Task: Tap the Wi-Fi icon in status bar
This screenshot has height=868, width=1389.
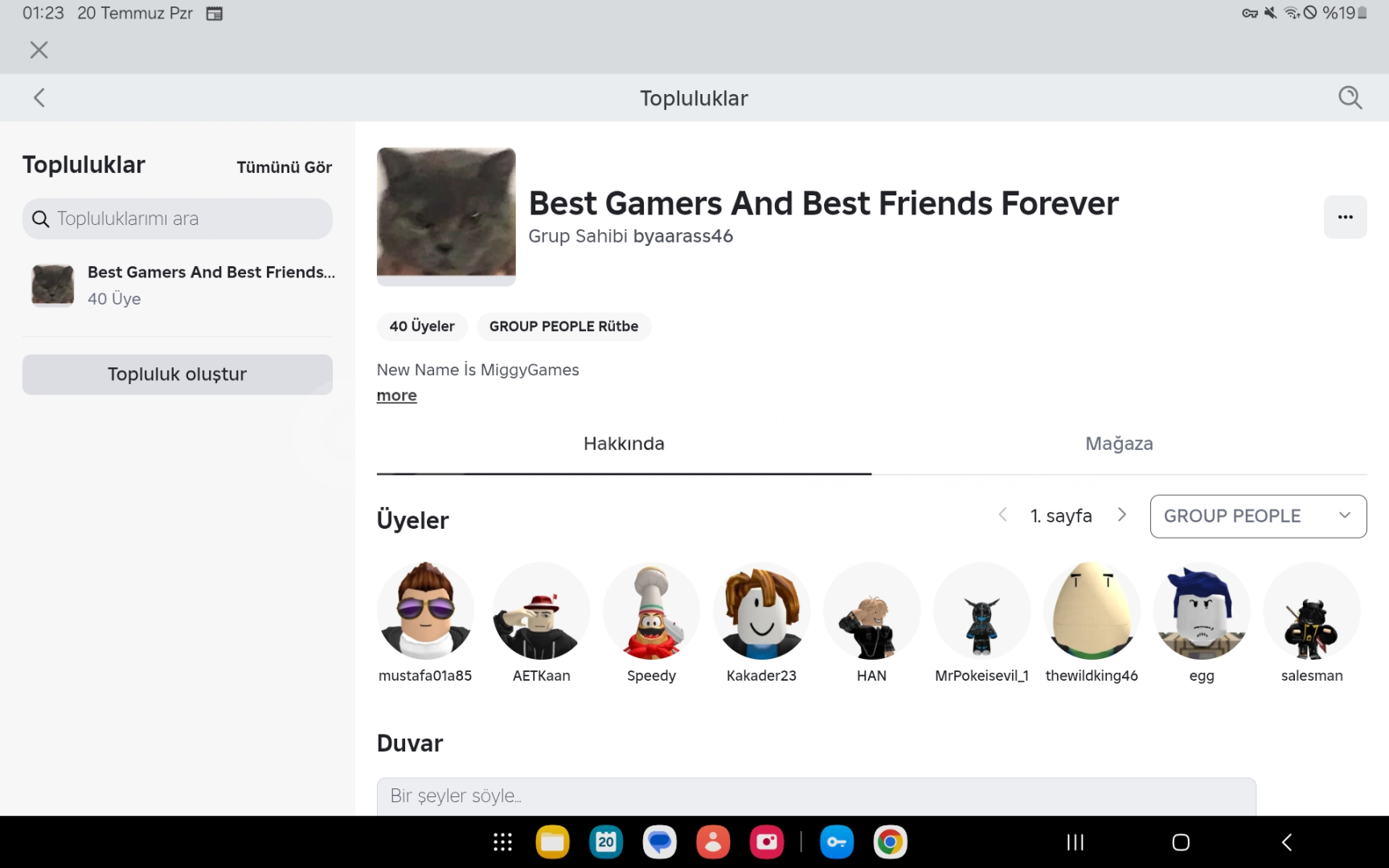Action: tap(1291, 13)
